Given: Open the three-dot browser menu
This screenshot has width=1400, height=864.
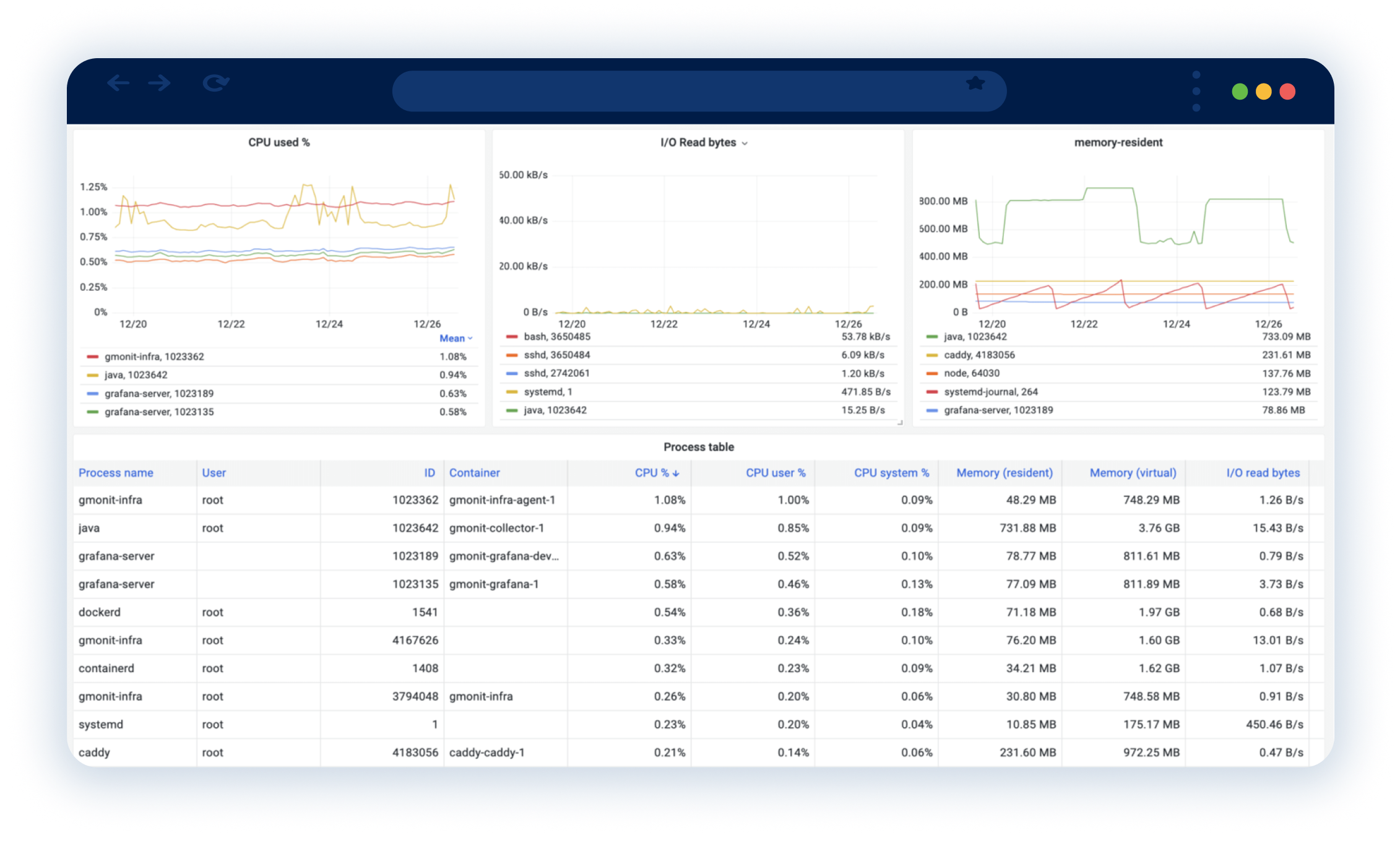Looking at the screenshot, I should [1196, 91].
